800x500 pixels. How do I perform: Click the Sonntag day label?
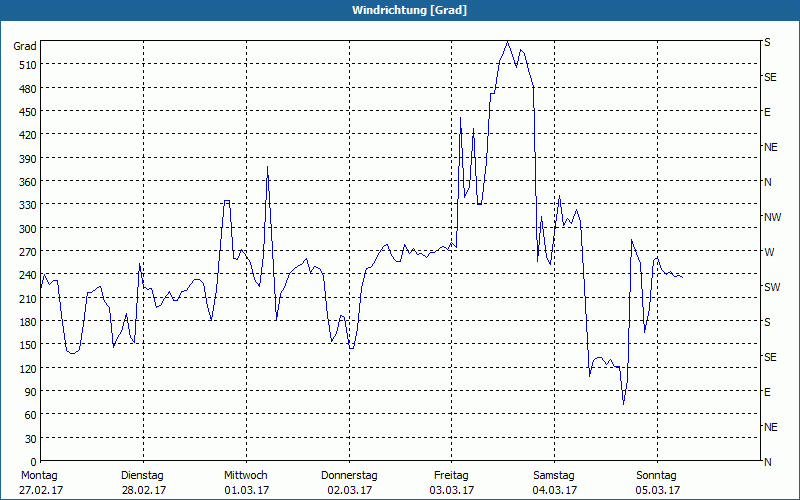[656, 476]
